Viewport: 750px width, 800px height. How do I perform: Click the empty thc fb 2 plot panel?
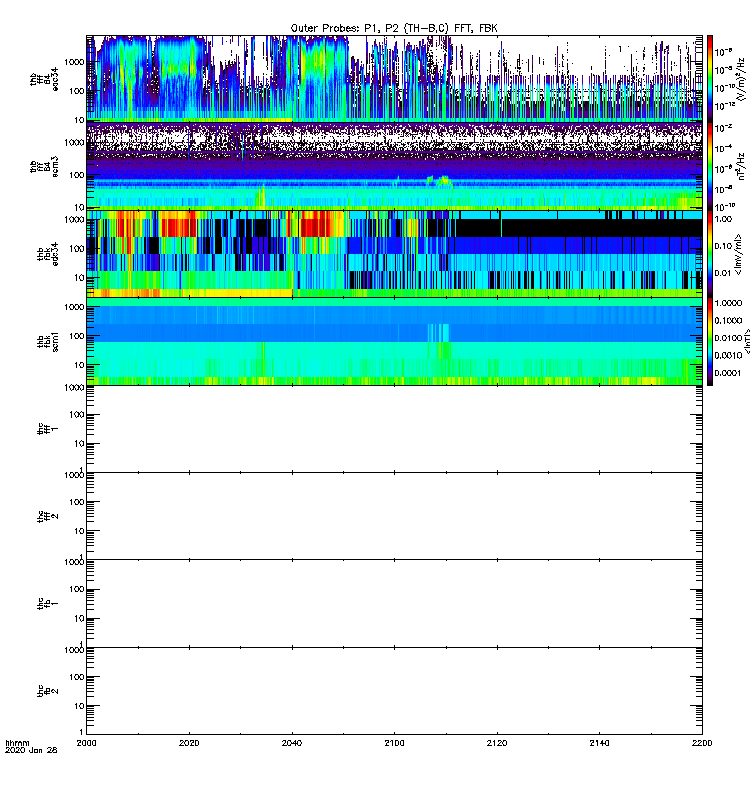pos(394,691)
